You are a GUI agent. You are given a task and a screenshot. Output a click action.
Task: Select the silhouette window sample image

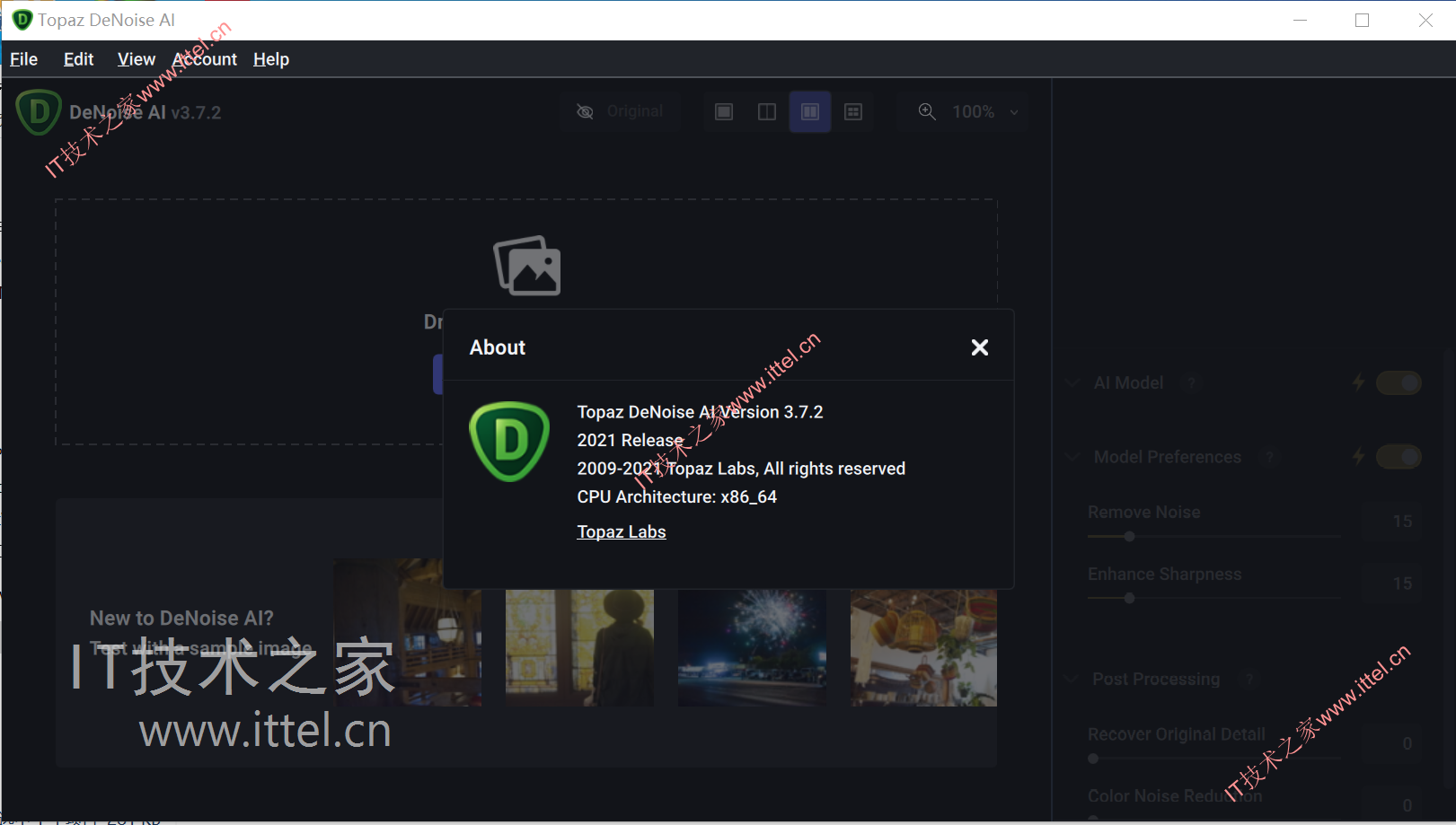tap(579, 647)
